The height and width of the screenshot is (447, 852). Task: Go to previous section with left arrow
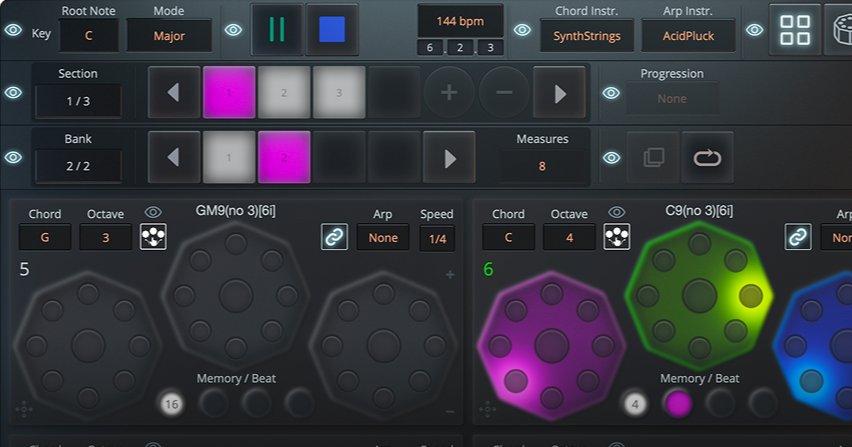coord(174,93)
